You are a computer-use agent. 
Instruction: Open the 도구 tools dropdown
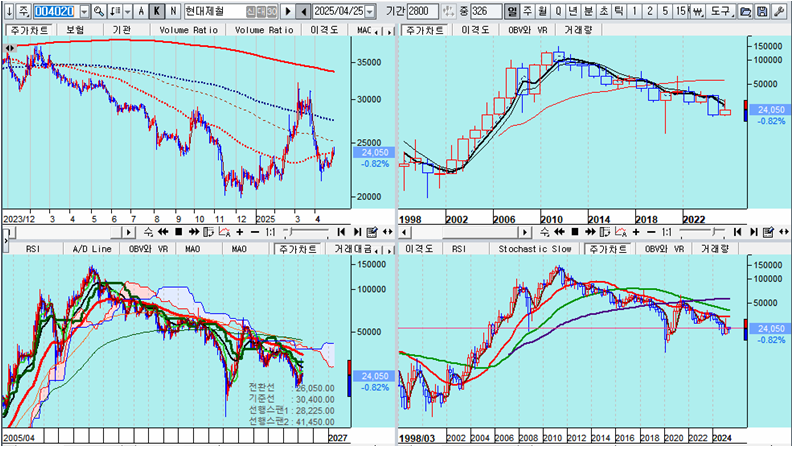click(721, 11)
